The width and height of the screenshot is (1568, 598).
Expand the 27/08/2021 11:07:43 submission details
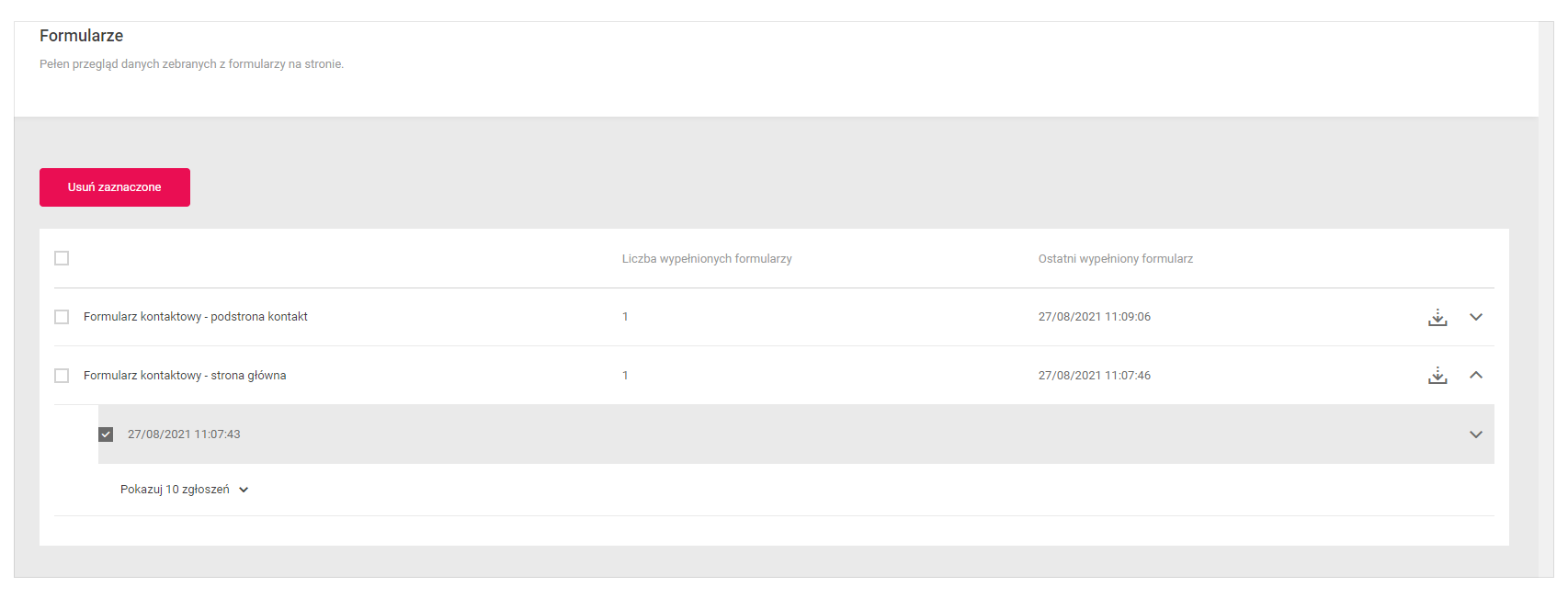[1476, 434]
